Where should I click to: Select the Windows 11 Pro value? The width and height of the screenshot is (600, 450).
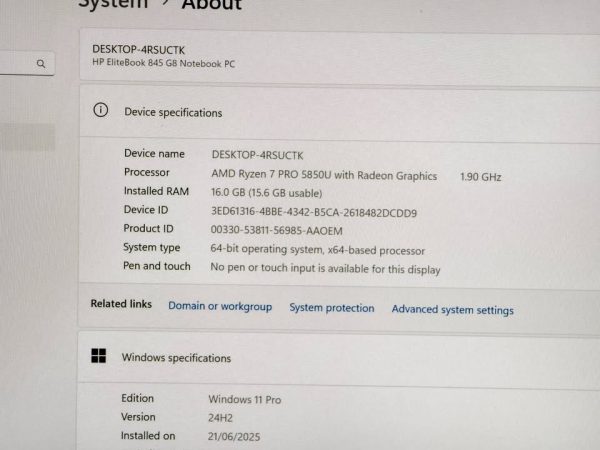click(245, 399)
